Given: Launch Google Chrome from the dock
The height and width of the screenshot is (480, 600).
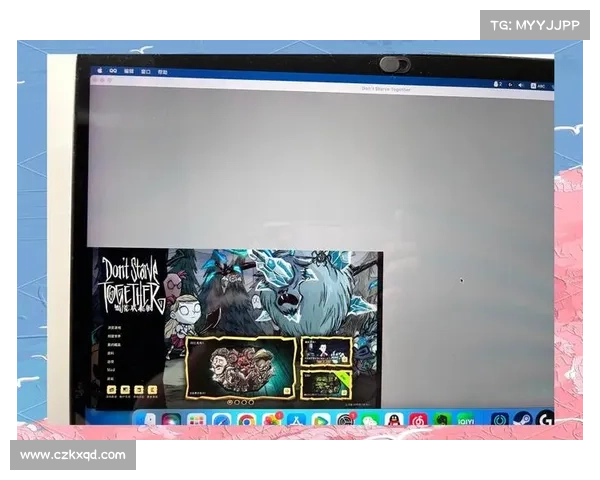Looking at the screenshot, I should pyautogui.click(x=247, y=421).
